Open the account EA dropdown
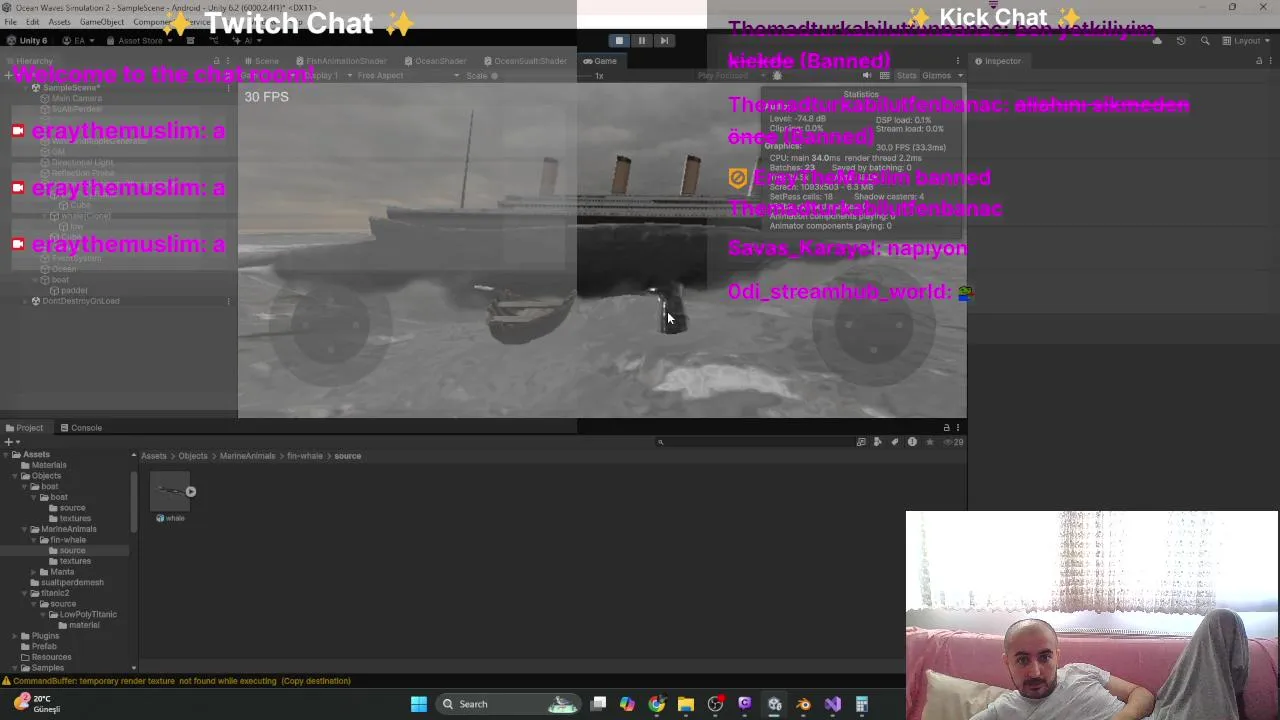The image size is (1280, 720). [x=79, y=41]
